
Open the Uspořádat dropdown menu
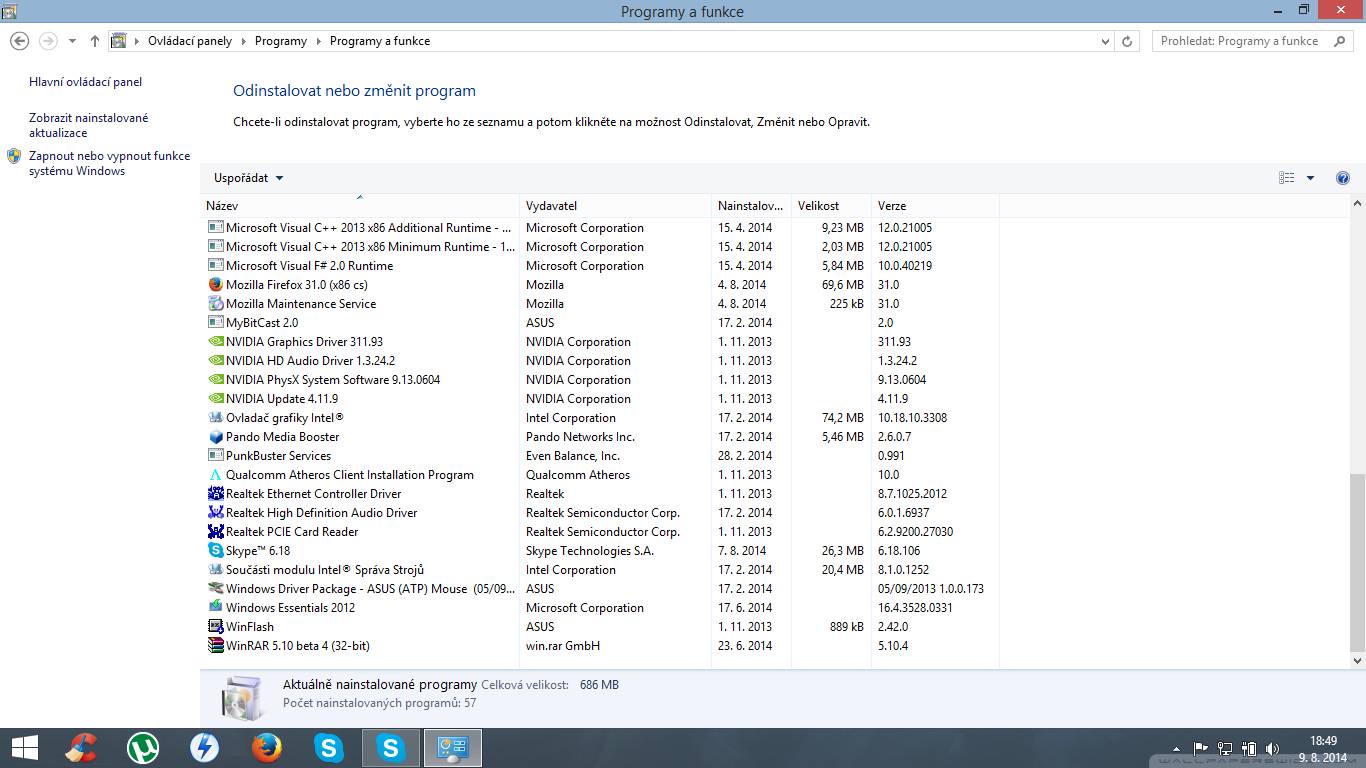[x=248, y=178]
